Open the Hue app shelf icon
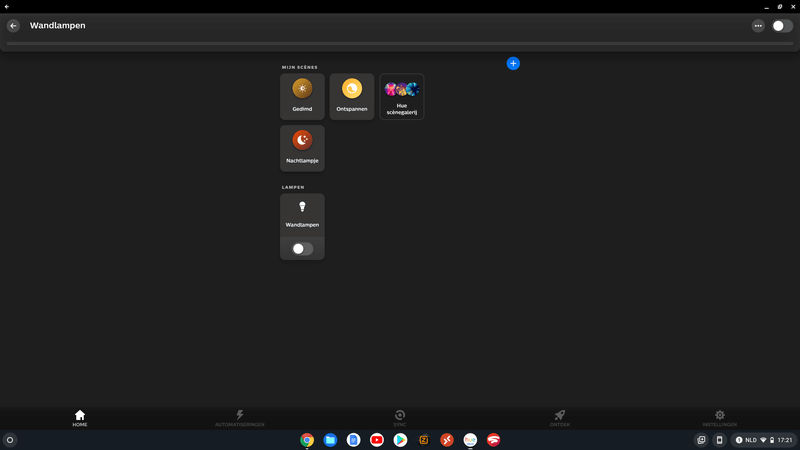800x450 pixels. coord(470,440)
